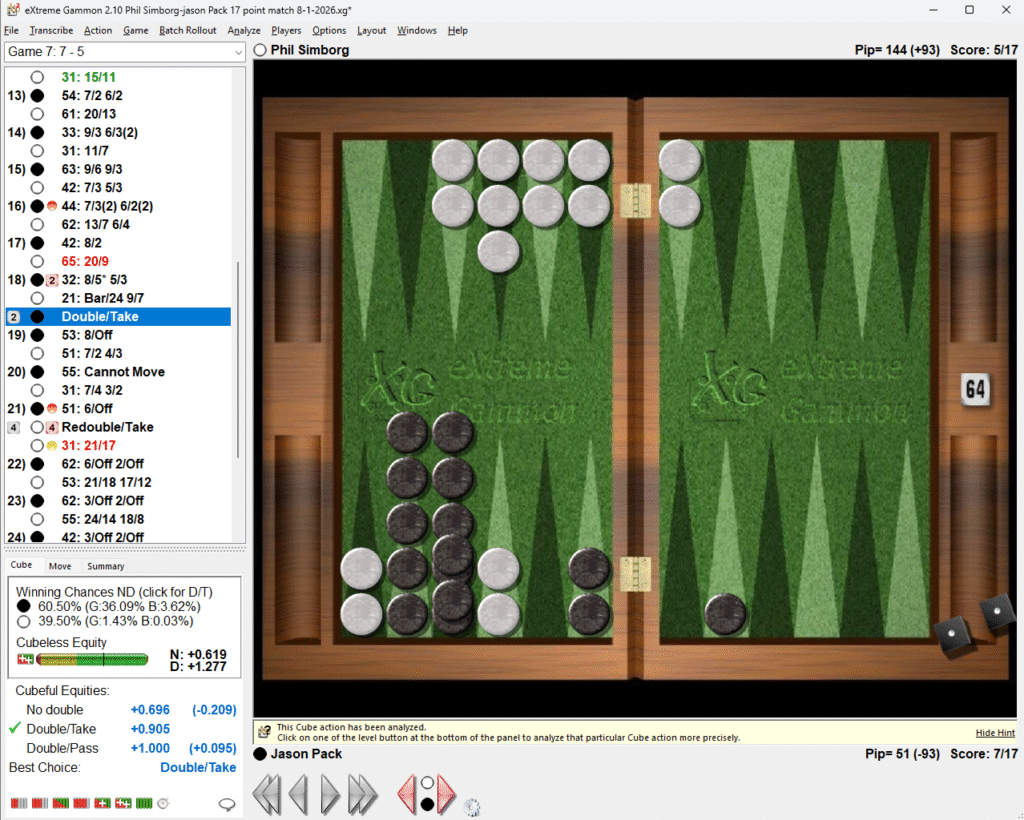Open the Windows menu
Image resolution: width=1024 pixels, height=820 pixels.
pos(417,30)
